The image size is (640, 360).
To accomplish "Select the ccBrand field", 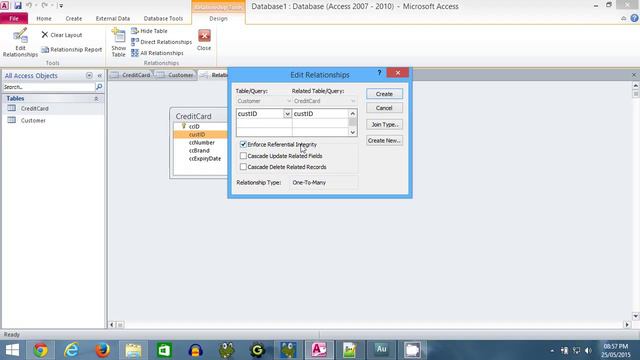I will coord(200,151).
